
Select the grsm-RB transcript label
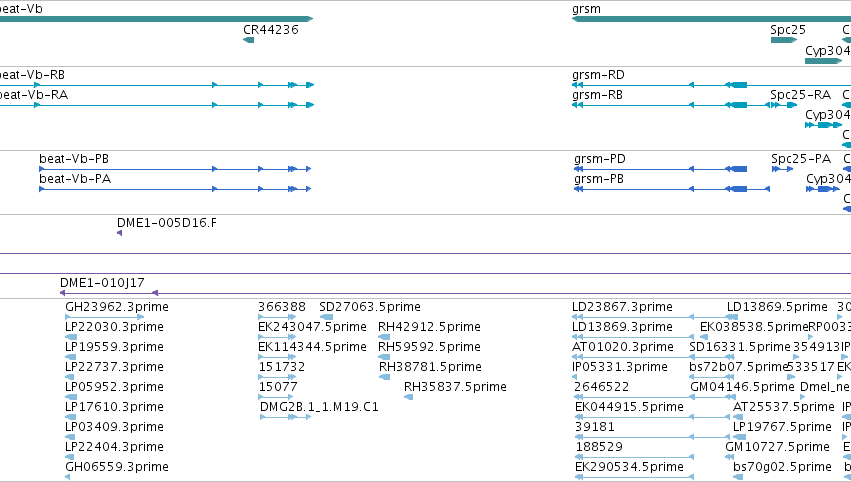tap(597, 95)
